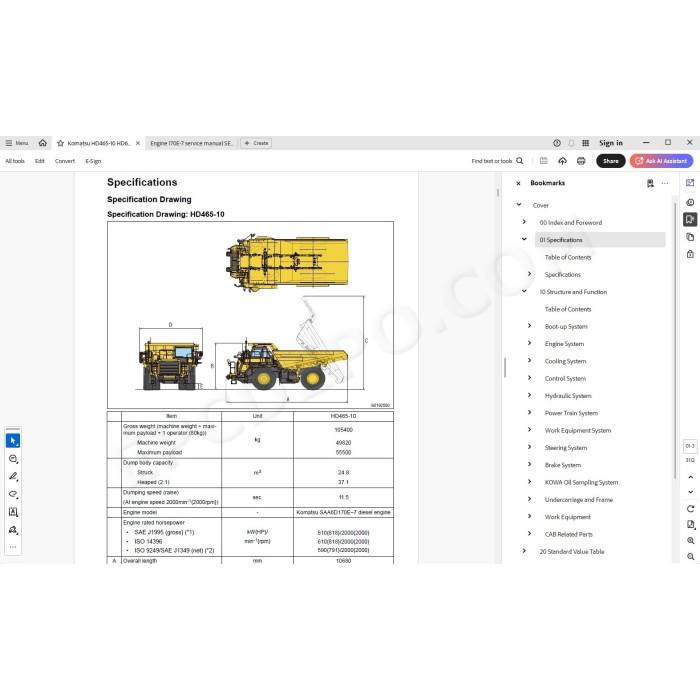
Task: Click the add comment tool in quick toolbar
Action: [13, 459]
